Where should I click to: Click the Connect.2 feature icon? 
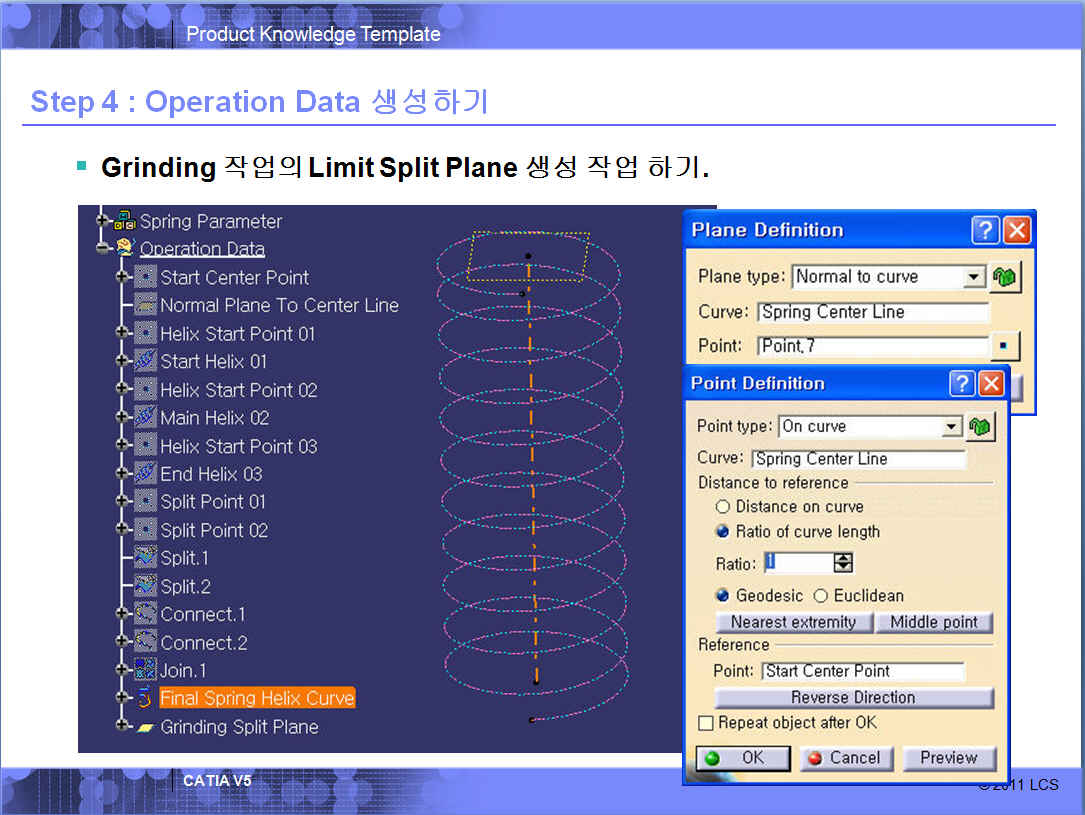pos(146,642)
